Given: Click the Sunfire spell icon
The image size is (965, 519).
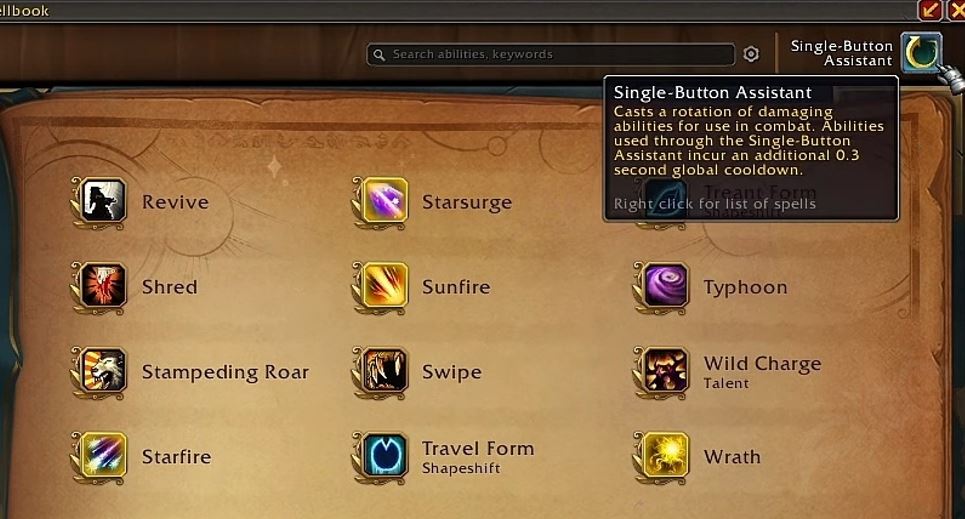Looking at the screenshot, I should (x=385, y=286).
